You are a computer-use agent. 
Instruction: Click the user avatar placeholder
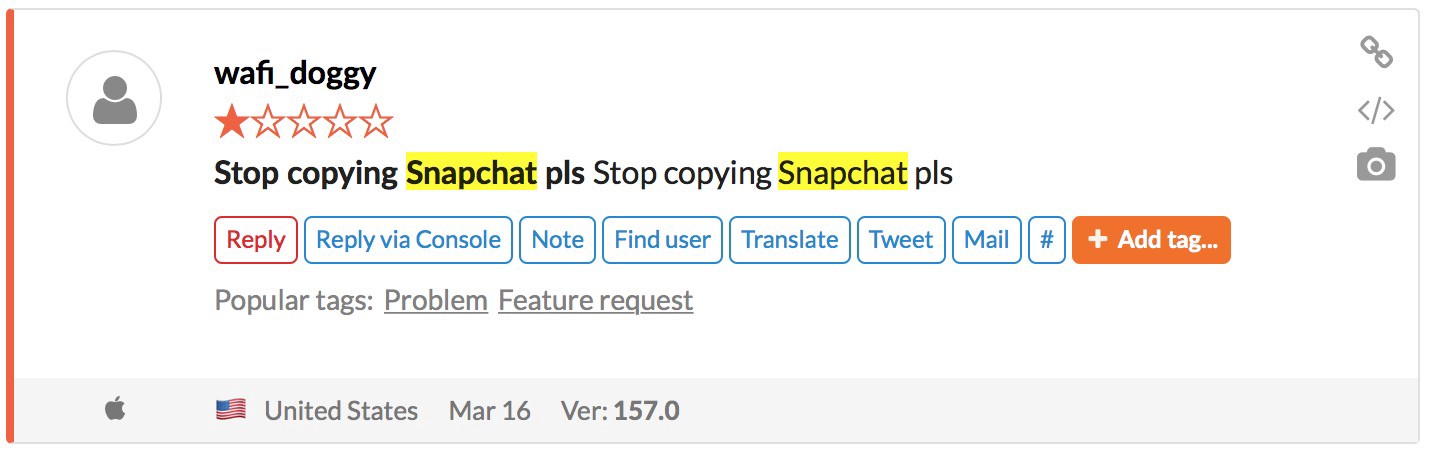[114, 98]
